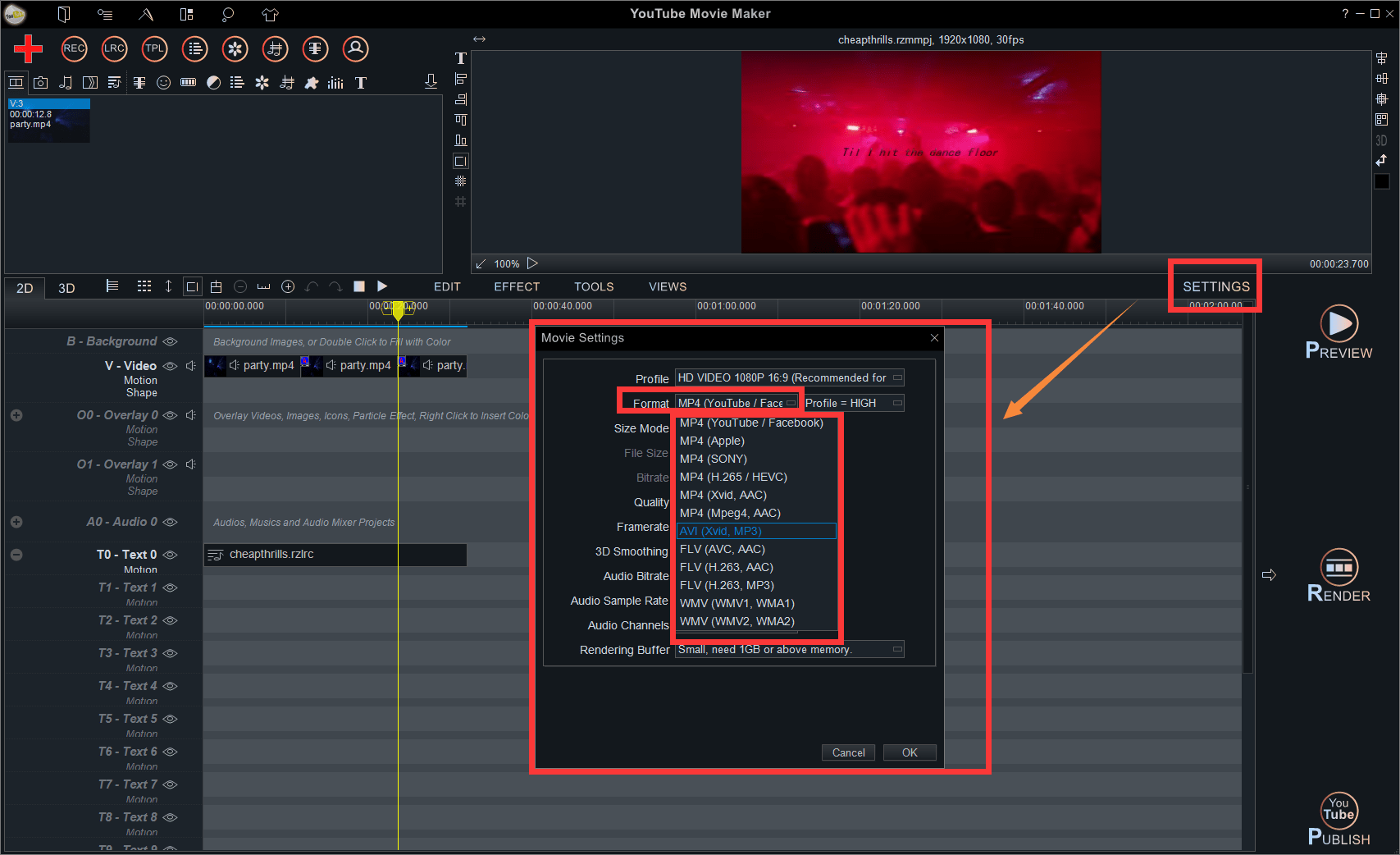The image size is (1400, 855).
Task: Select the smiley face icons tab
Action: pos(163,82)
